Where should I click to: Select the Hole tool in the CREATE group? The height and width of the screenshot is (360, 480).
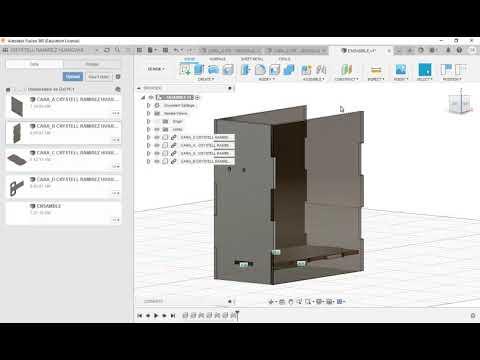228,70
